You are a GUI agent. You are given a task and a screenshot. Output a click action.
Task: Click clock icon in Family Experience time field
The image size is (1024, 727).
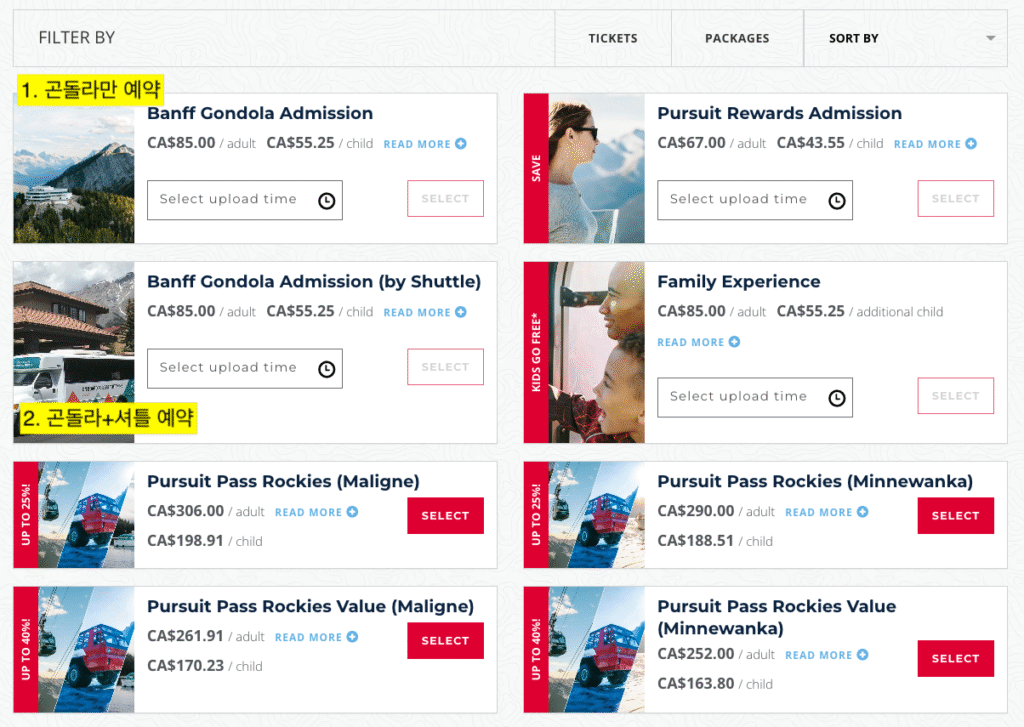[x=837, y=398]
